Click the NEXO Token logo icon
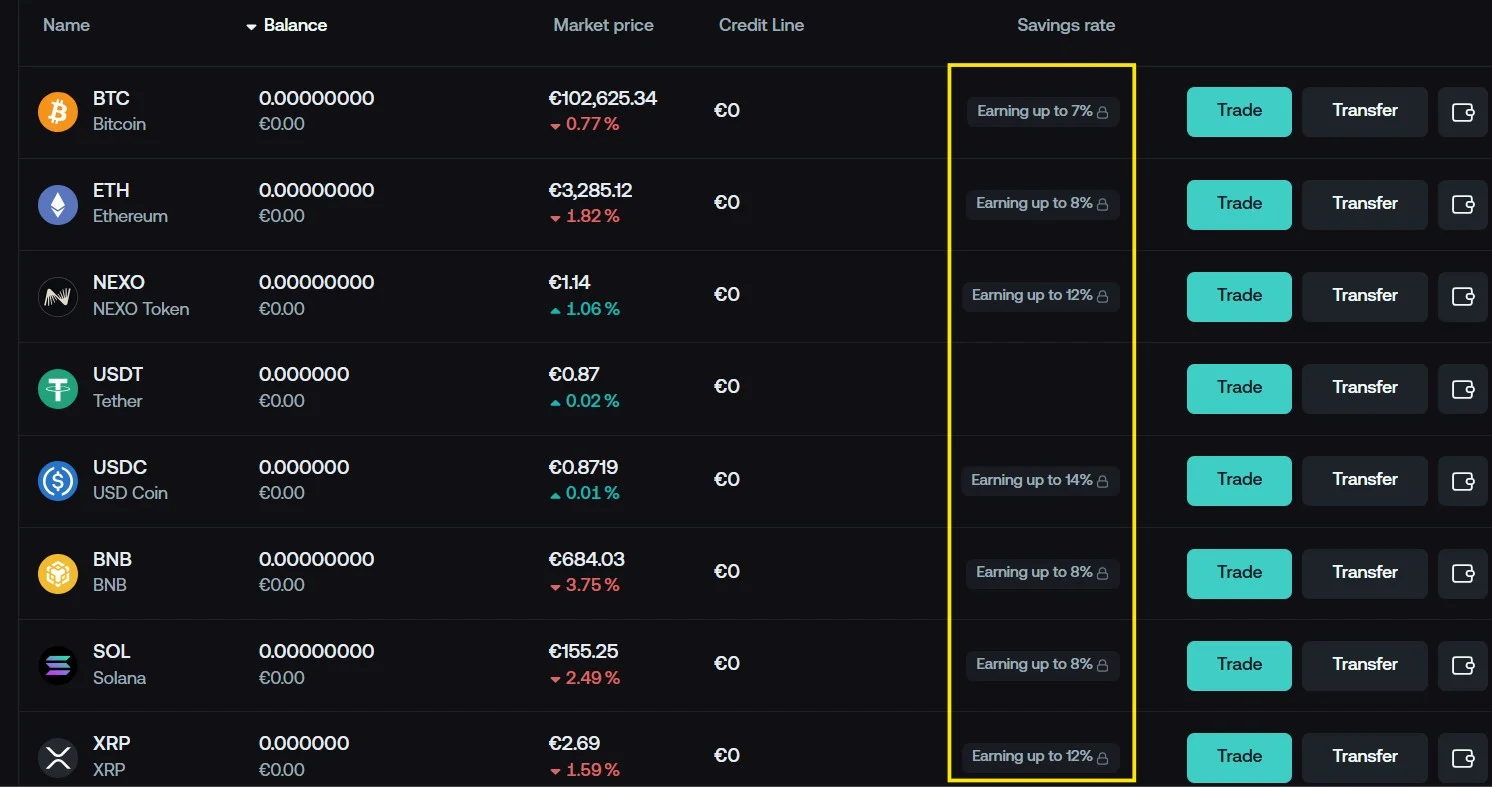The height and width of the screenshot is (787, 1492). click(58, 296)
